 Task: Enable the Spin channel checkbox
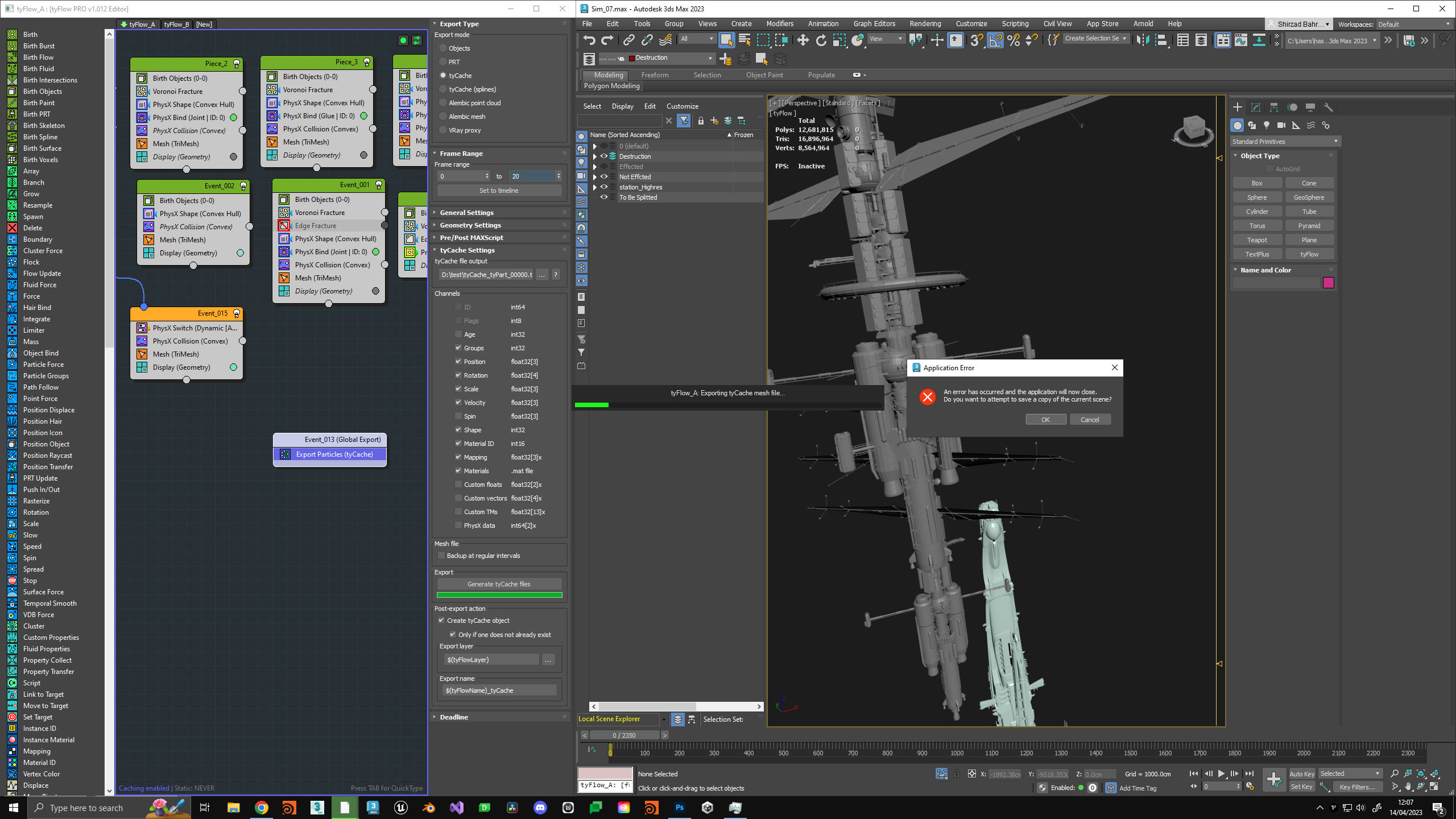(458, 416)
